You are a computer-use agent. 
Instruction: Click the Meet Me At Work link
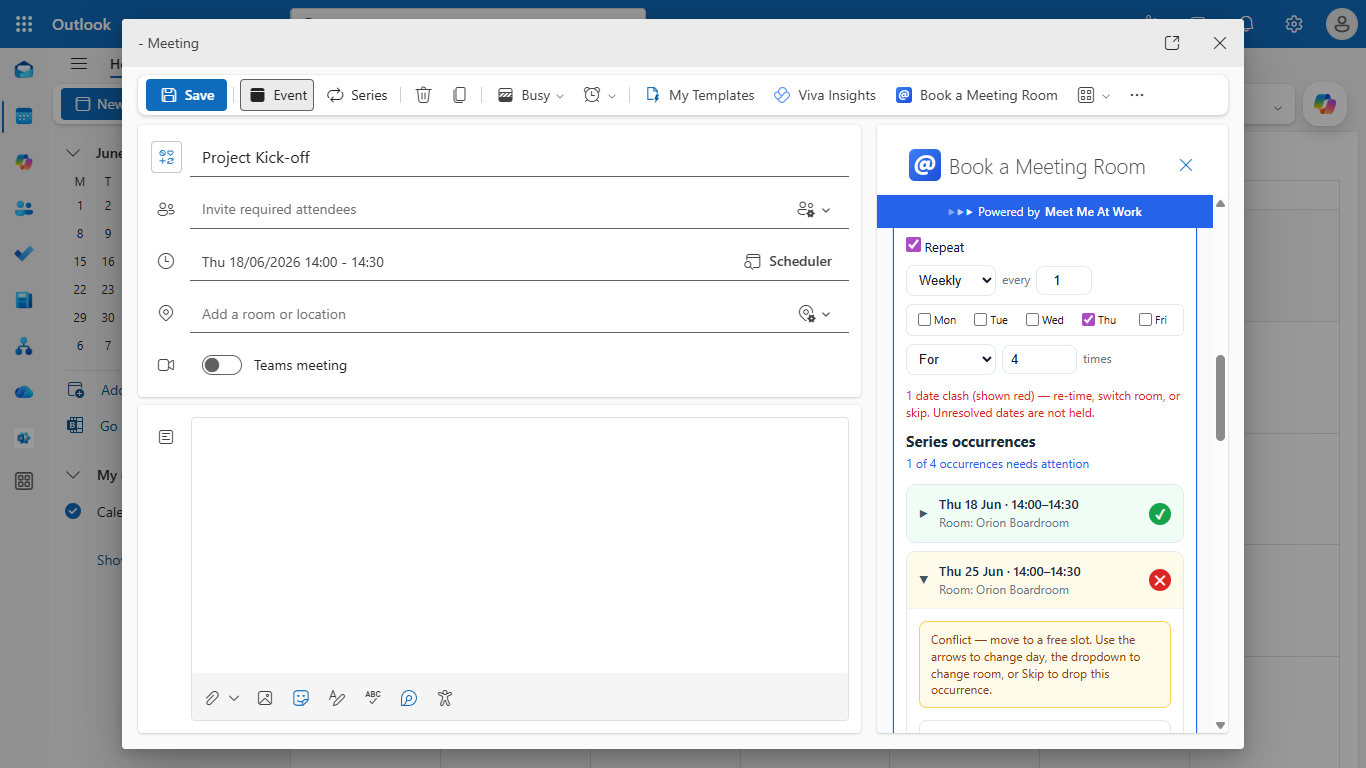point(1093,212)
